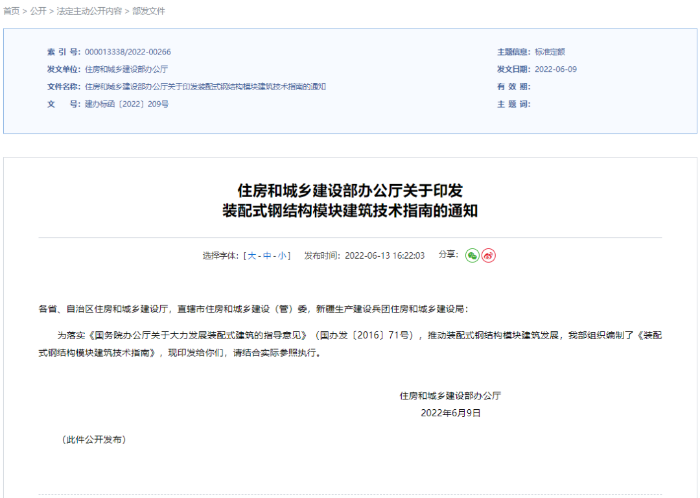Screen dimensions: 700x498
Task: Click index number 000013338/2022-00266
Action: tap(127, 52)
